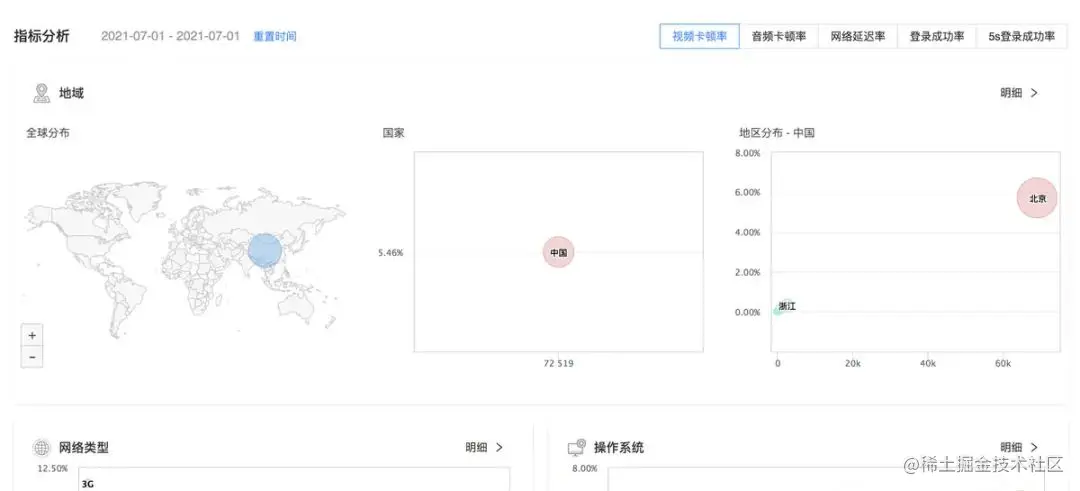
Task: Zoom in the world map with plus button
Action: [32, 336]
